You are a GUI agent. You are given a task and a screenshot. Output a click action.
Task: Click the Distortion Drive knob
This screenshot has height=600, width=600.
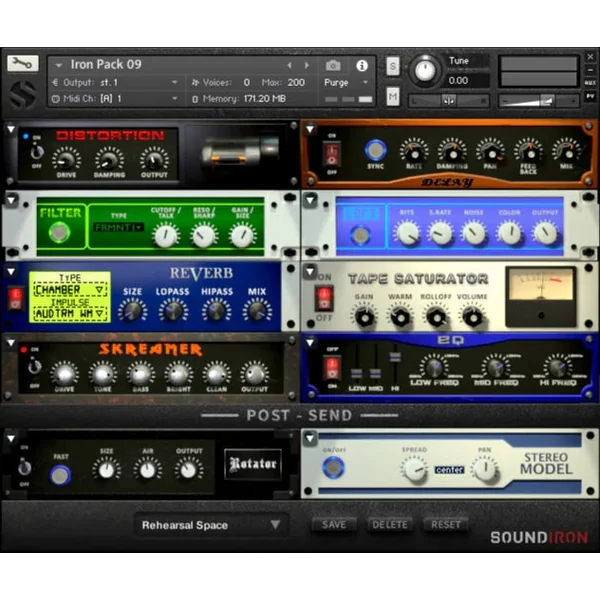click(66, 160)
